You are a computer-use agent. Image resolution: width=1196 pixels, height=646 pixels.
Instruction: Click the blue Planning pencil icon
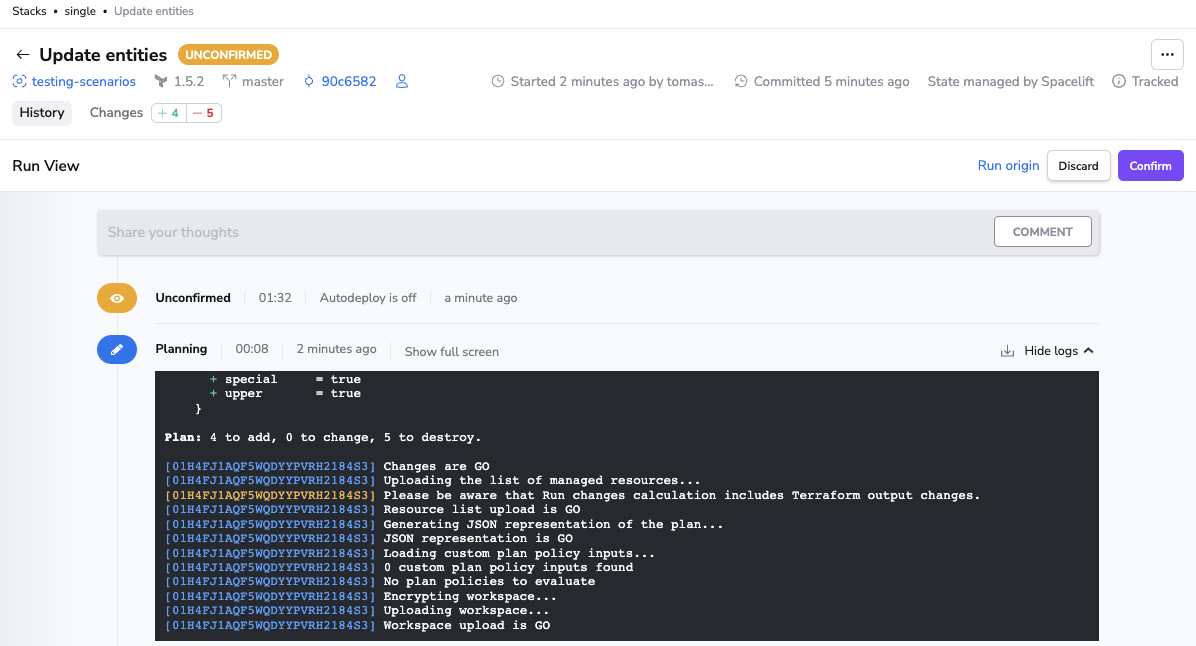[117, 350]
